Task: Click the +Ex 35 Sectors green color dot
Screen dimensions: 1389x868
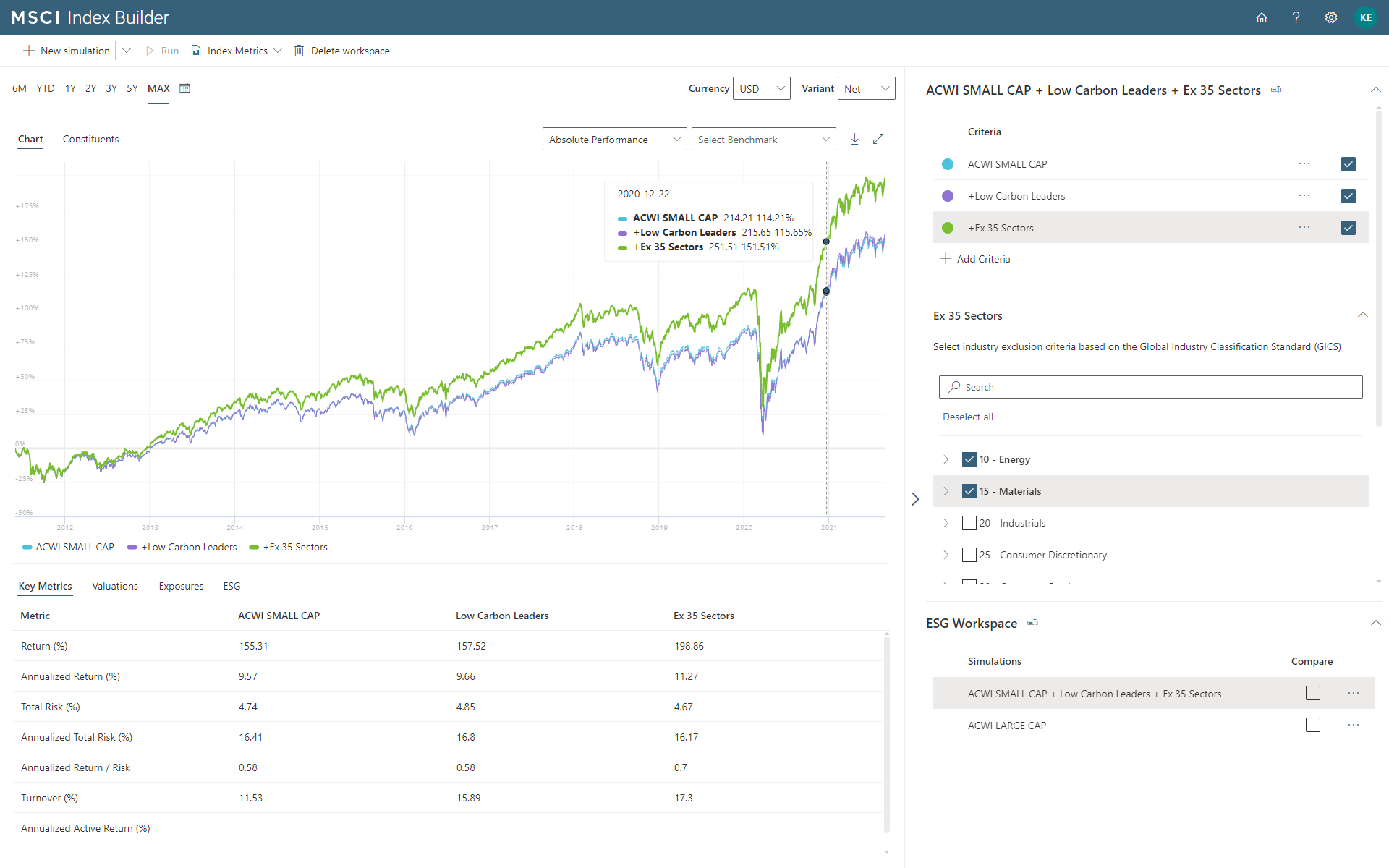Action: 948,228
